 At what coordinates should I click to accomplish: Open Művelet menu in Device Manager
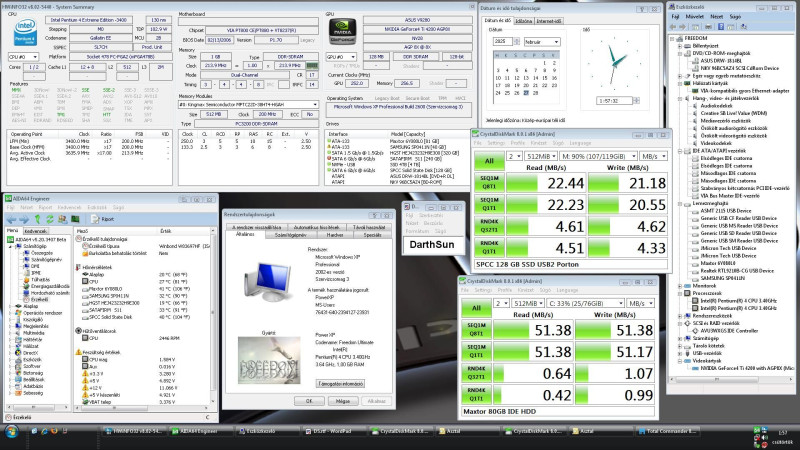(x=695, y=16)
